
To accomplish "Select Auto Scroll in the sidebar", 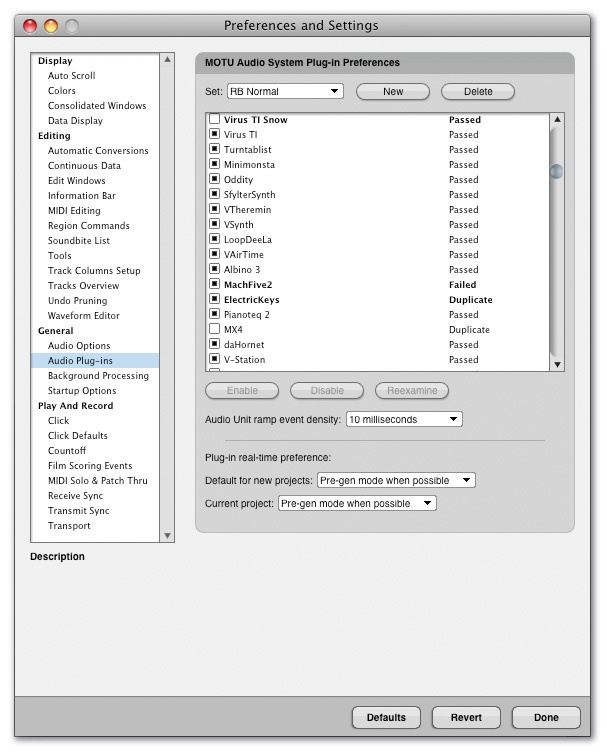I will pos(71,76).
